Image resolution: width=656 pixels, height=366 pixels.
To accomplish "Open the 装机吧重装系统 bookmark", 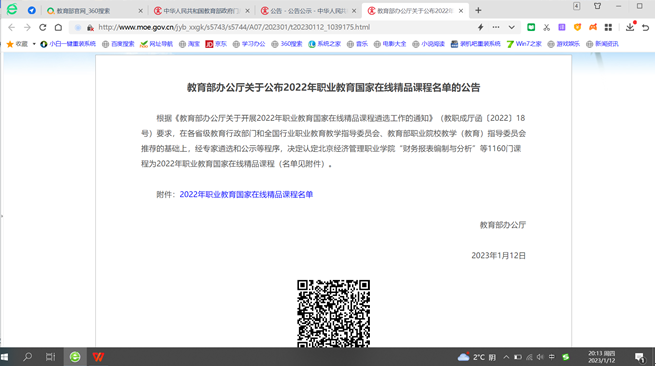I will coord(476,44).
